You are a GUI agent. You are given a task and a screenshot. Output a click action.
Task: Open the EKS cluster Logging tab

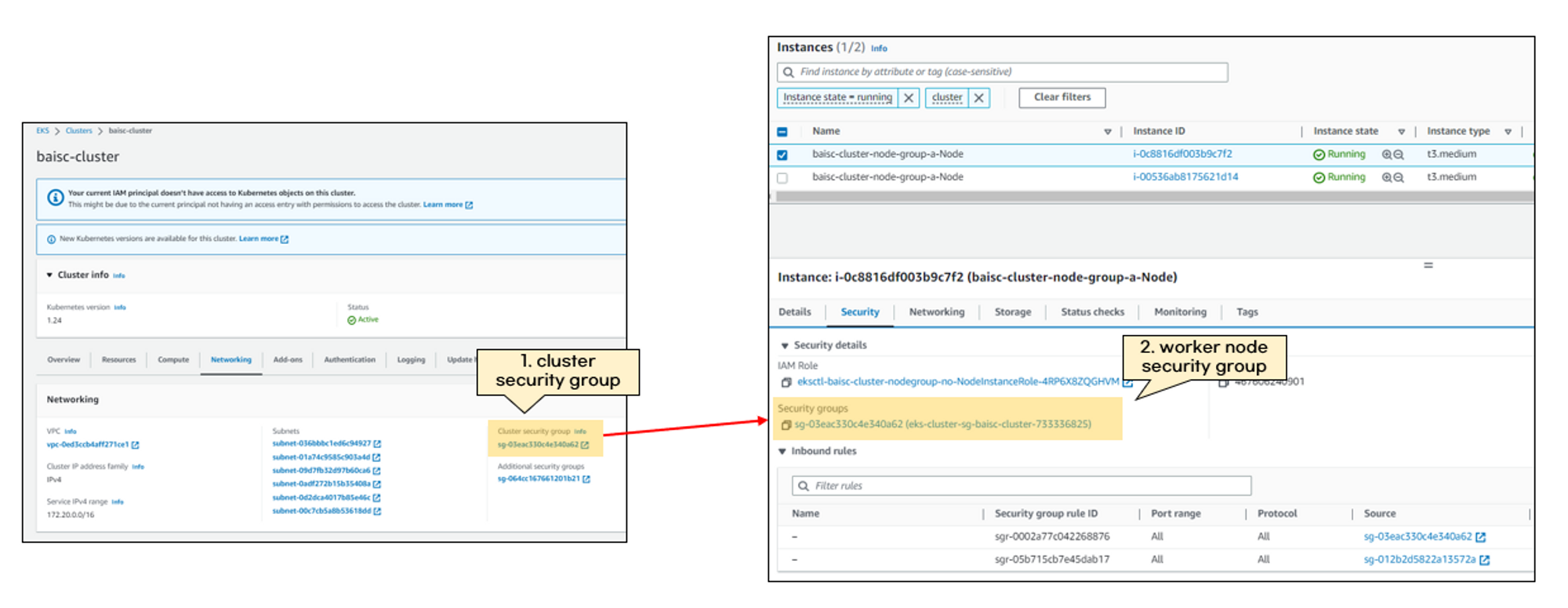pyautogui.click(x=411, y=360)
